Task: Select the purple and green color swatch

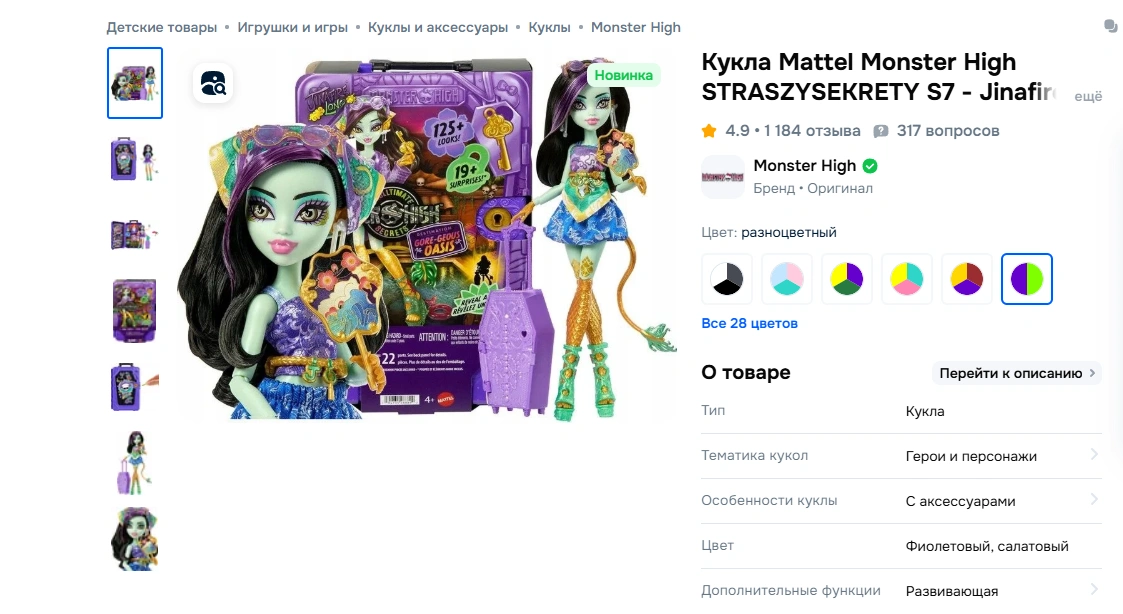Action: 1026,279
